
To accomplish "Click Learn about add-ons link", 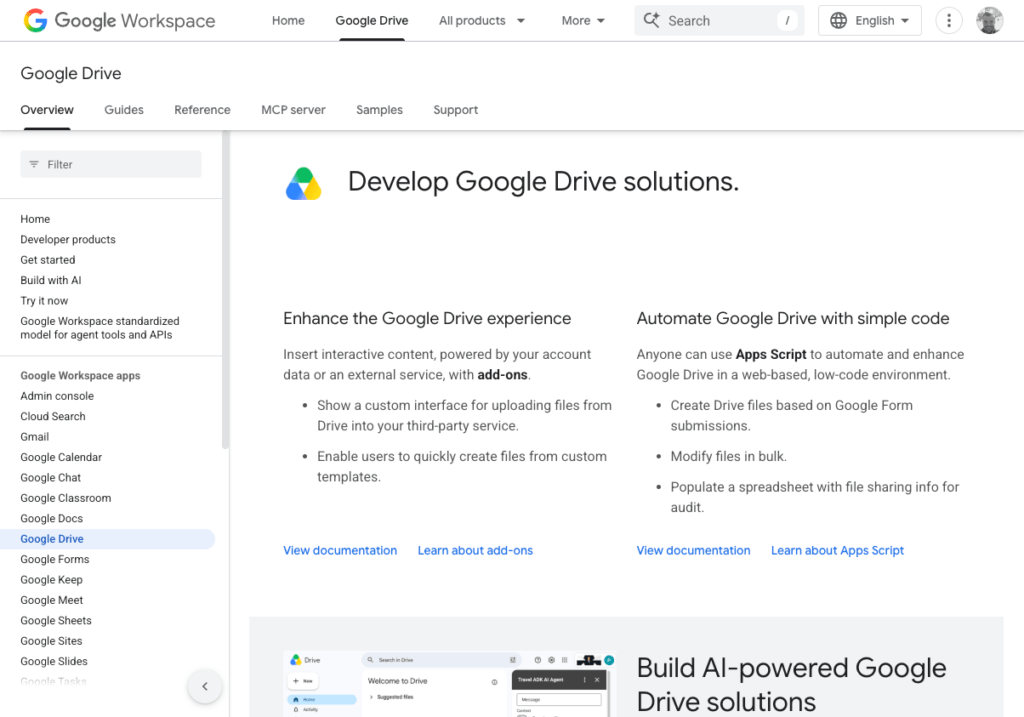I will (475, 550).
